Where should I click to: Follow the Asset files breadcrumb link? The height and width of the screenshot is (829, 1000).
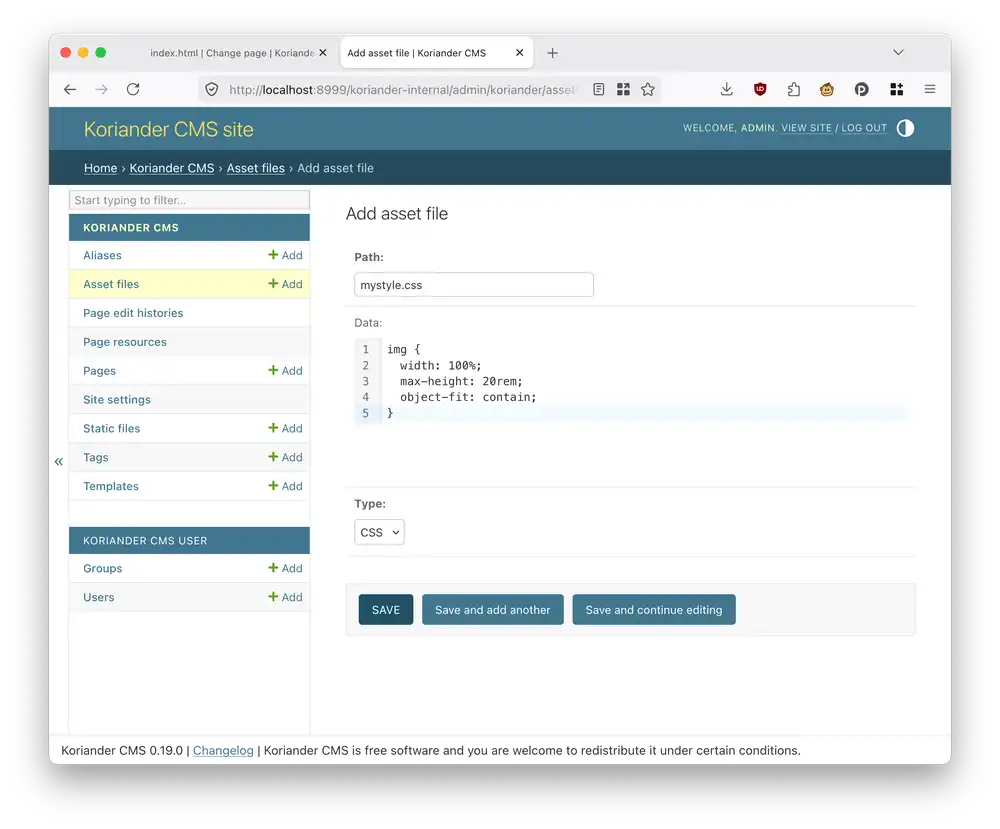(x=256, y=168)
